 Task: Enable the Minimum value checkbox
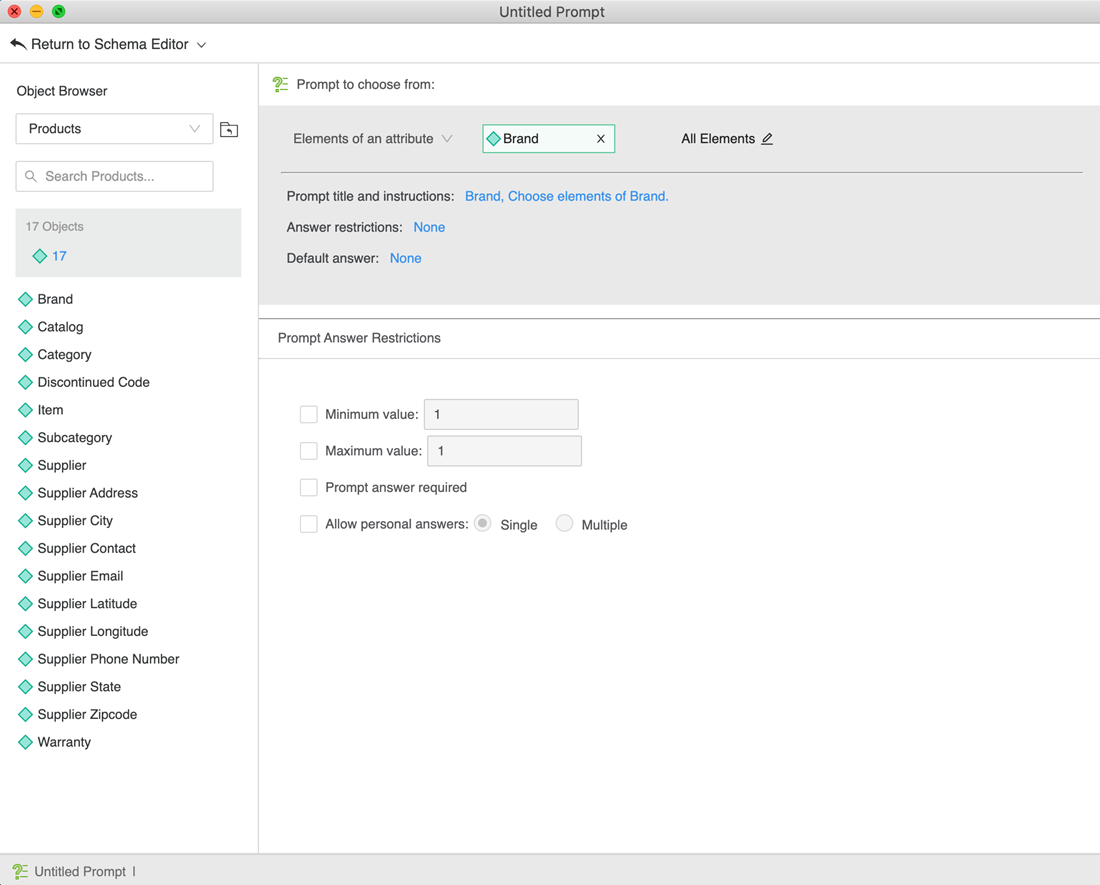click(309, 414)
